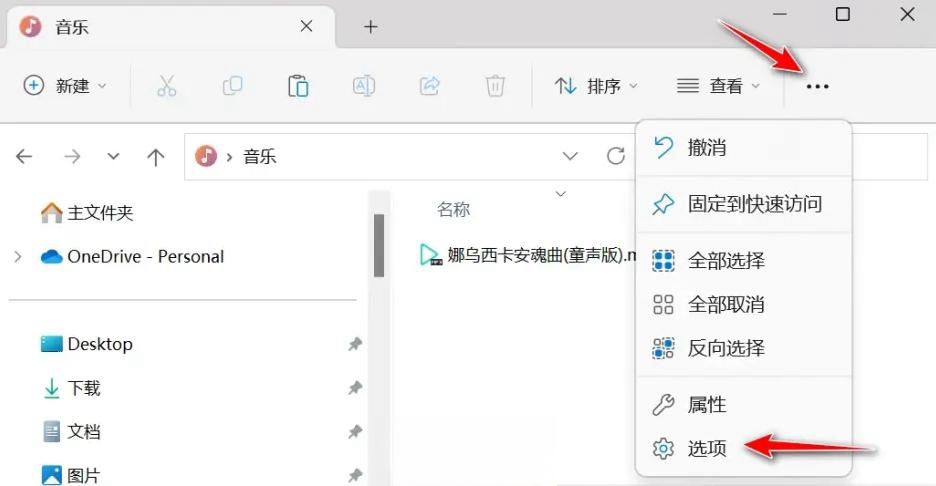This screenshot has height=486, width=936.
Task: Click the pin icon beside 下载
Action: coord(355,388)
